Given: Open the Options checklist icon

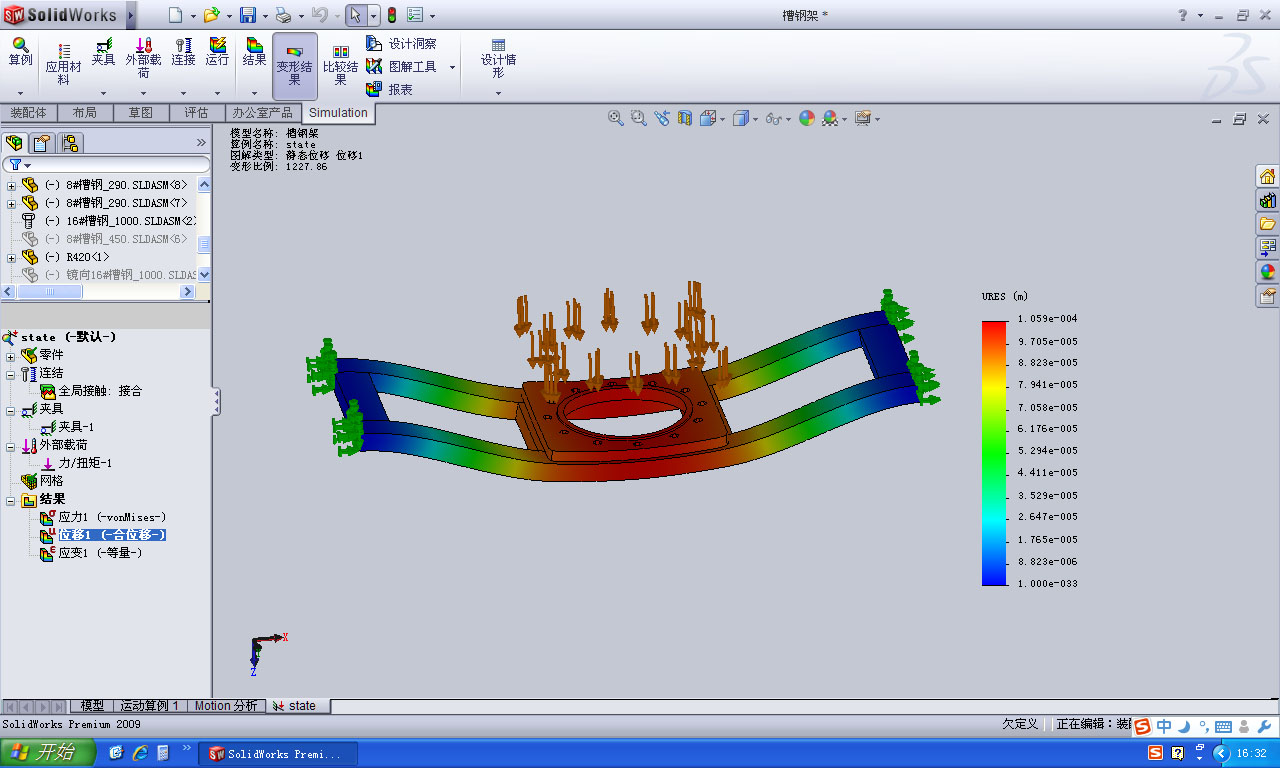Looking at the screenshot, I should 415,15.
